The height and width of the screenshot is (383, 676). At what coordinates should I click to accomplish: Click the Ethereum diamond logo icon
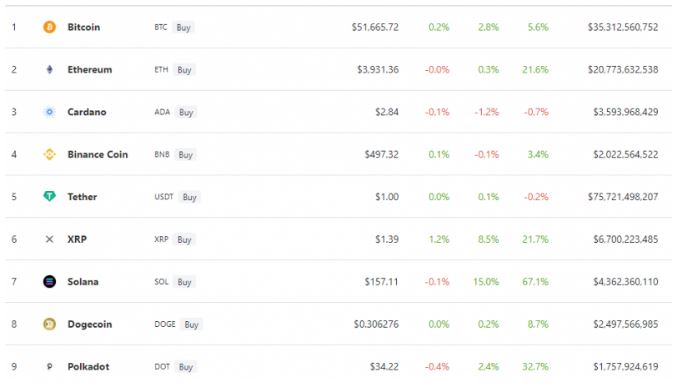click(x=50, y=69)
